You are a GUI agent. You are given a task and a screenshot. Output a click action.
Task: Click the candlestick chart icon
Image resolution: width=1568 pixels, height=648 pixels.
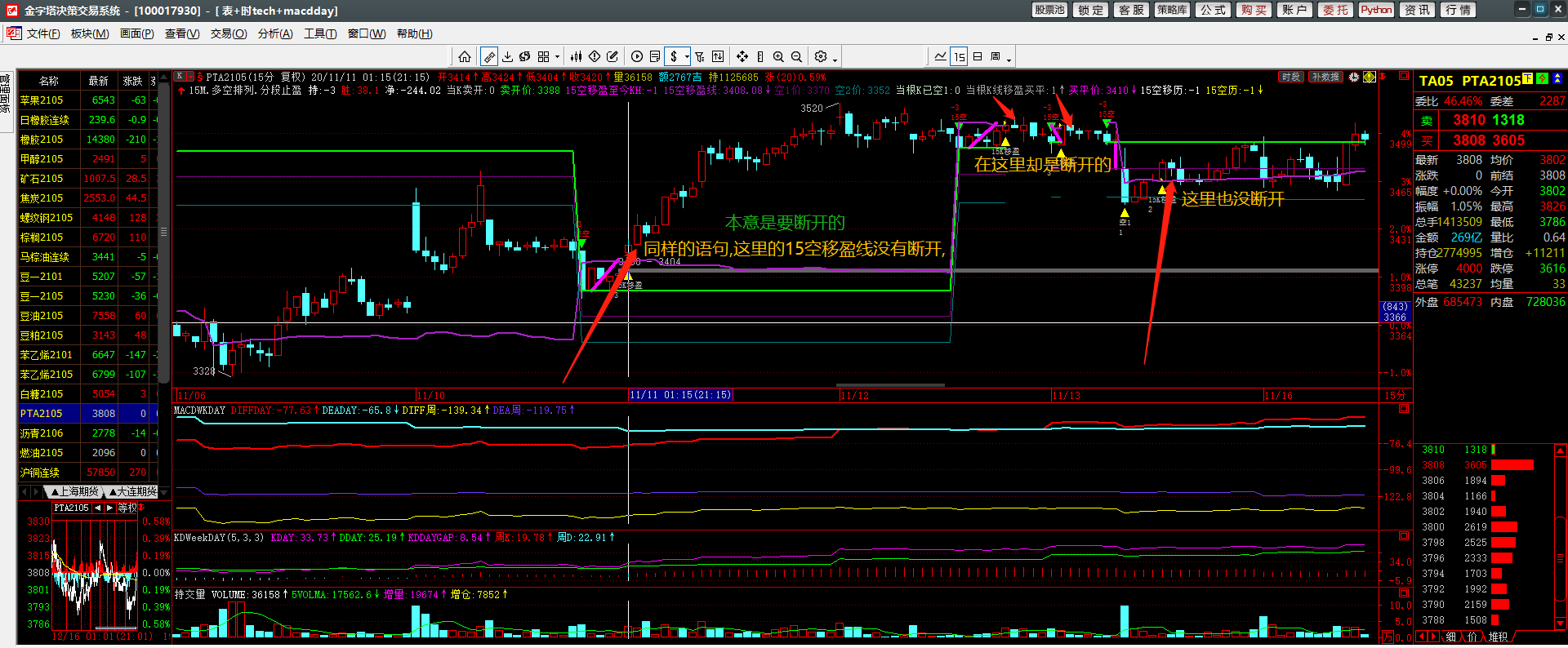coord(577,56)
